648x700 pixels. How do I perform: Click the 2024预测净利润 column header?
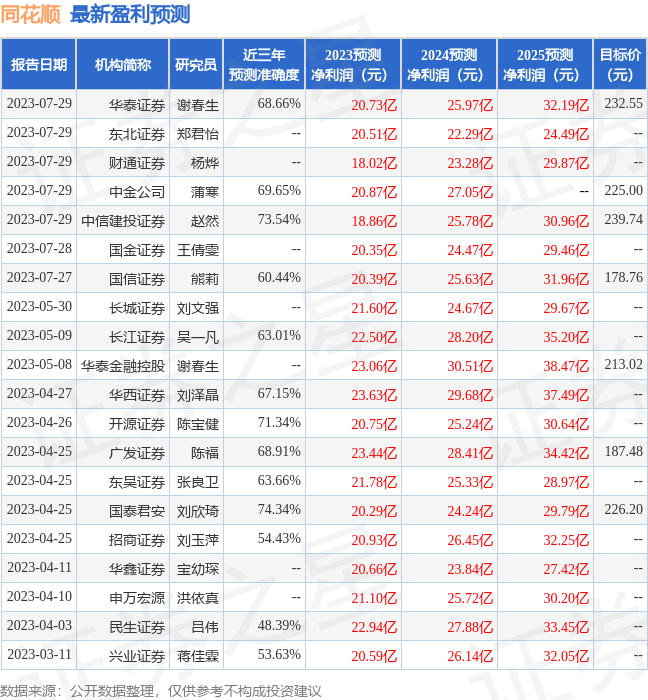click(x=449, y=65)
